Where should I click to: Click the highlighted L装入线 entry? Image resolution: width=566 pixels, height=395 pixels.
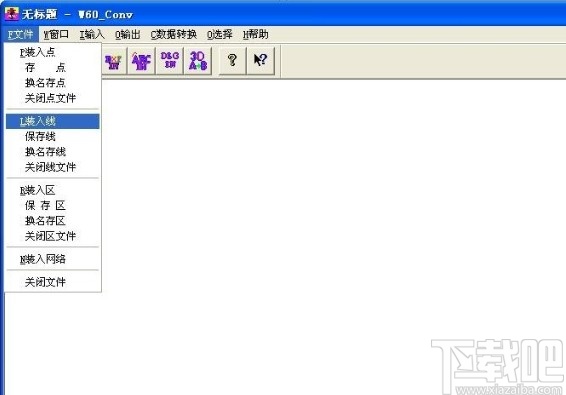(53, 121)
